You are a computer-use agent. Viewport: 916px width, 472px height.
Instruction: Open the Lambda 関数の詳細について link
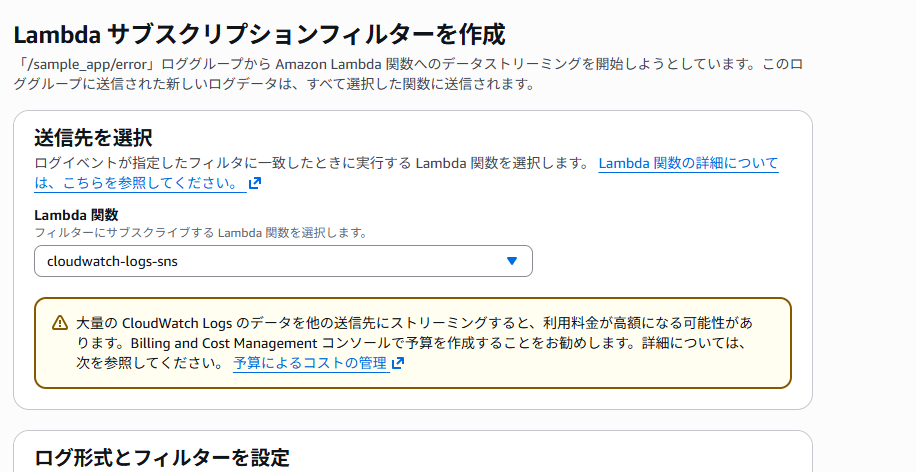(688, 163)
